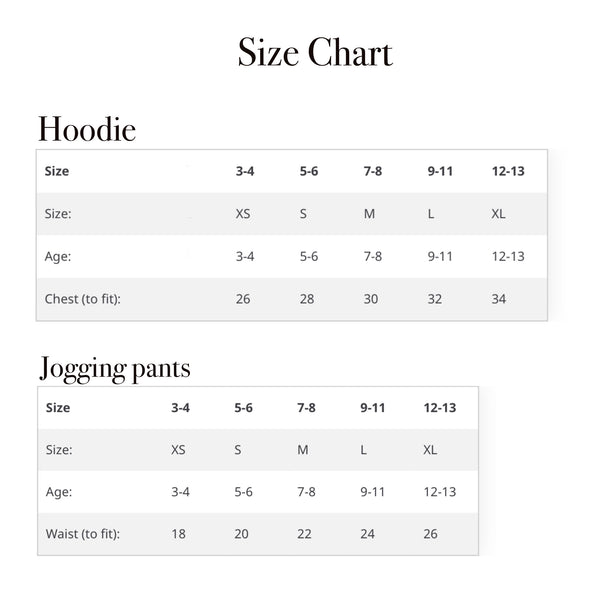The image size is (600, 600).
Task: Click Hoodie chest measurement 34
Action: pyautogui.click(x=499, y=299)
